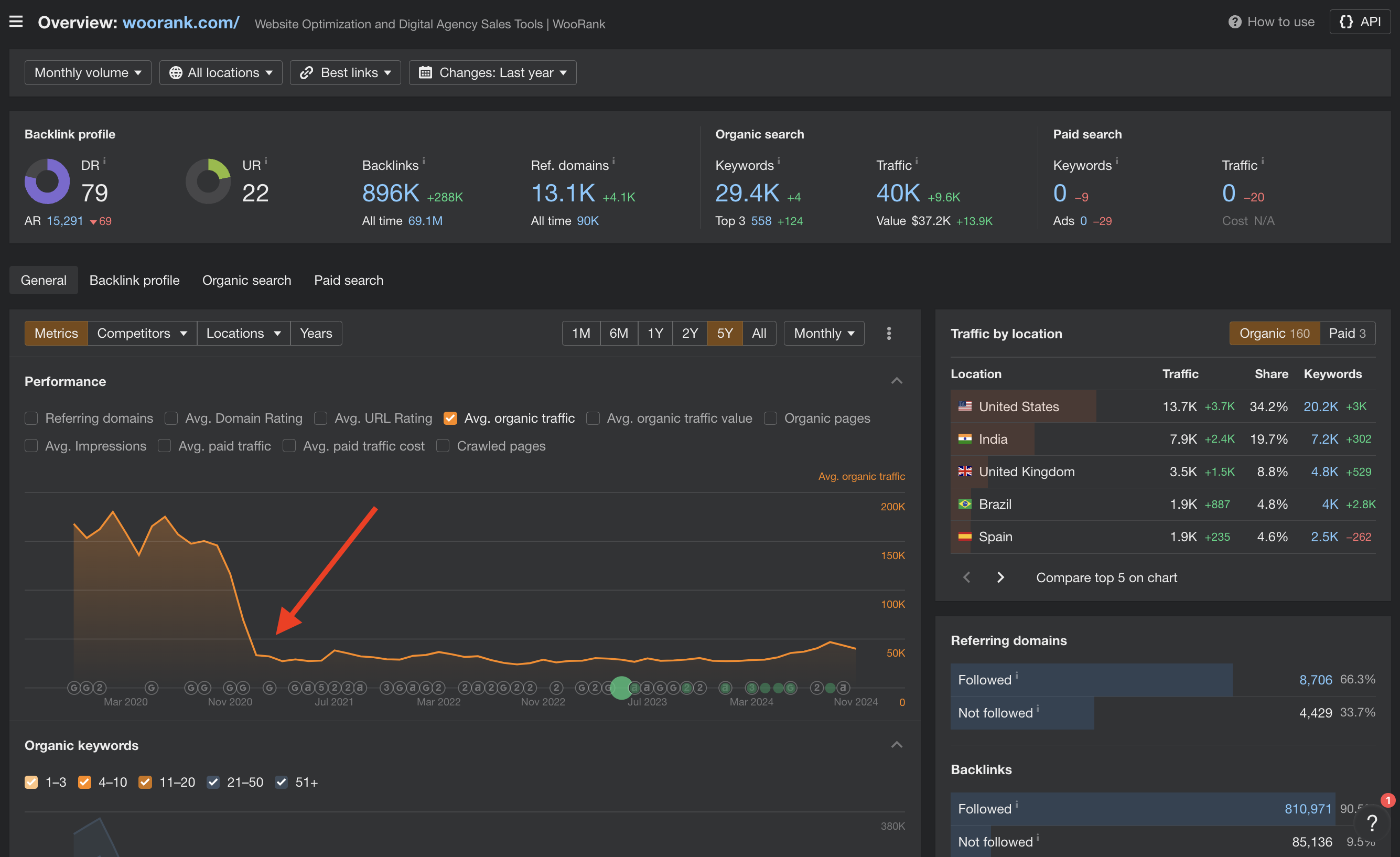Enable the Avg. Impressions checkbox
Screen dimensions: 1400x857
point(31,446)
